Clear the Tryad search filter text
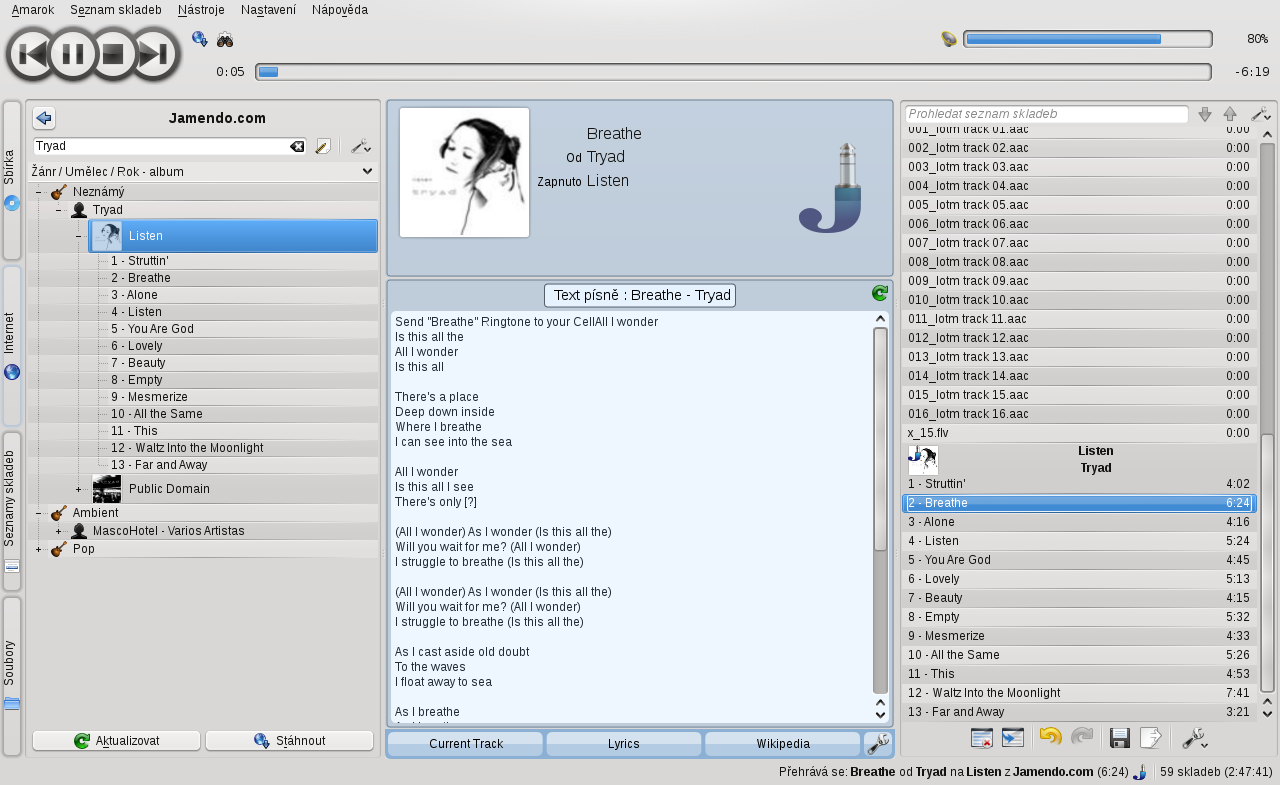The height and width of the screenshot is (785, 1280). point(297,146)
